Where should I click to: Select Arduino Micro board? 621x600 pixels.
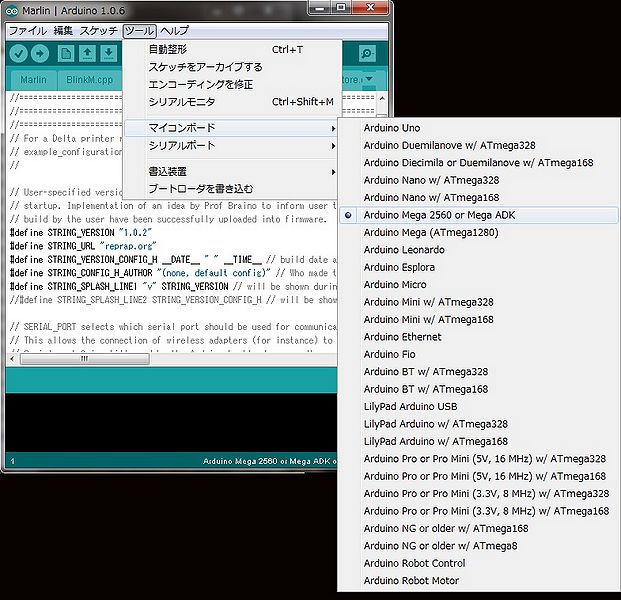(x=478, y=285)
